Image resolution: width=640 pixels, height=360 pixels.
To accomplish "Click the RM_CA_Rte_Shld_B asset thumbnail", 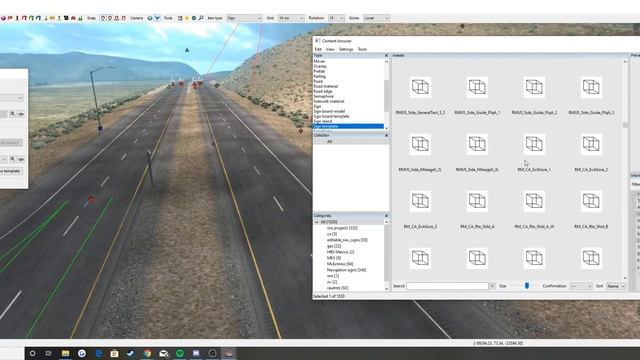I will point(591,201).
